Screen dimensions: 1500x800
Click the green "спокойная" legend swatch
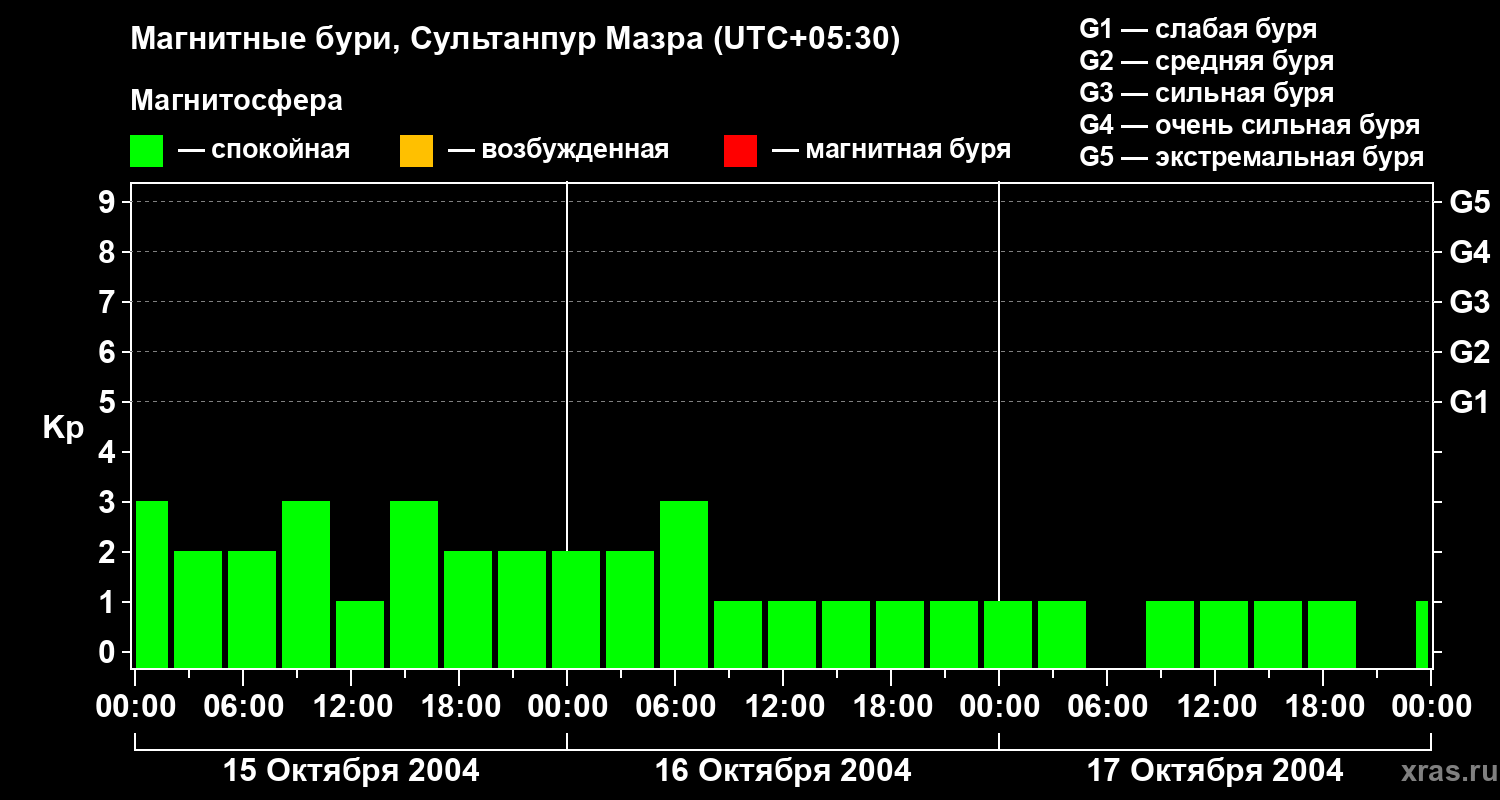point(147,151)
